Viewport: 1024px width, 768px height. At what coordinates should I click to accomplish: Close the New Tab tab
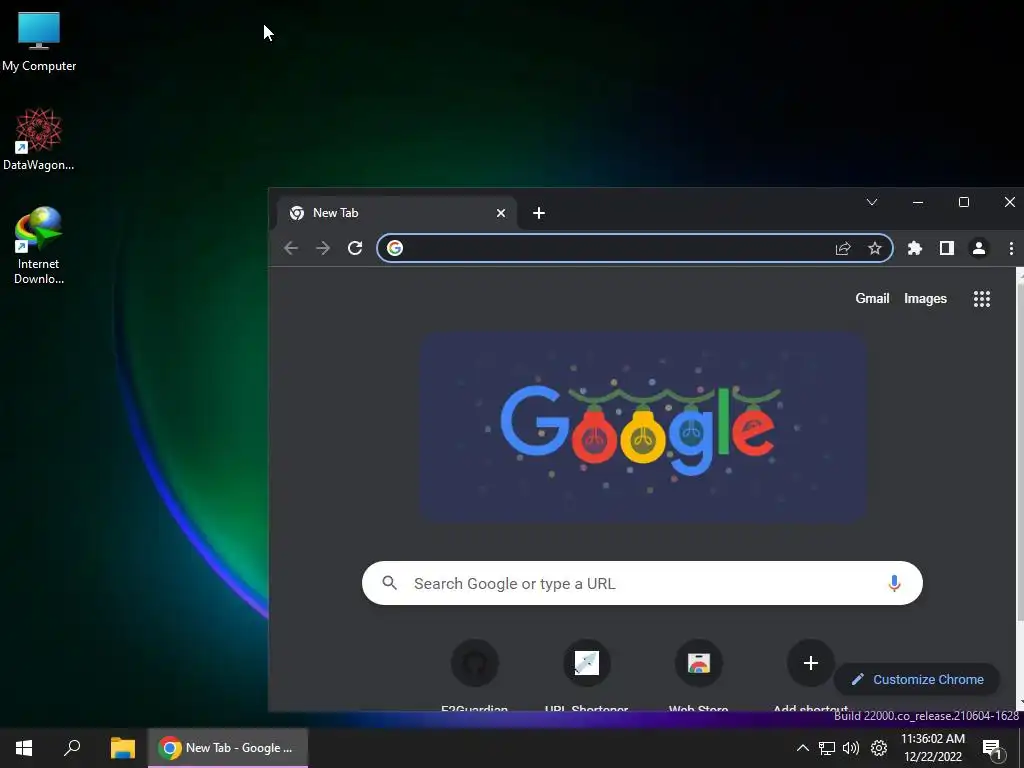coord(501,213)
